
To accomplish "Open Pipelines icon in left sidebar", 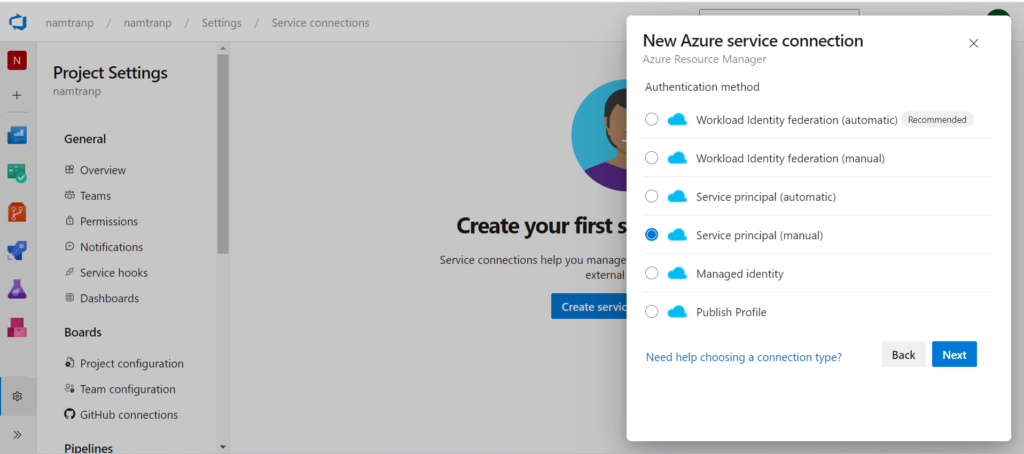I will click(x=17, y=250).
